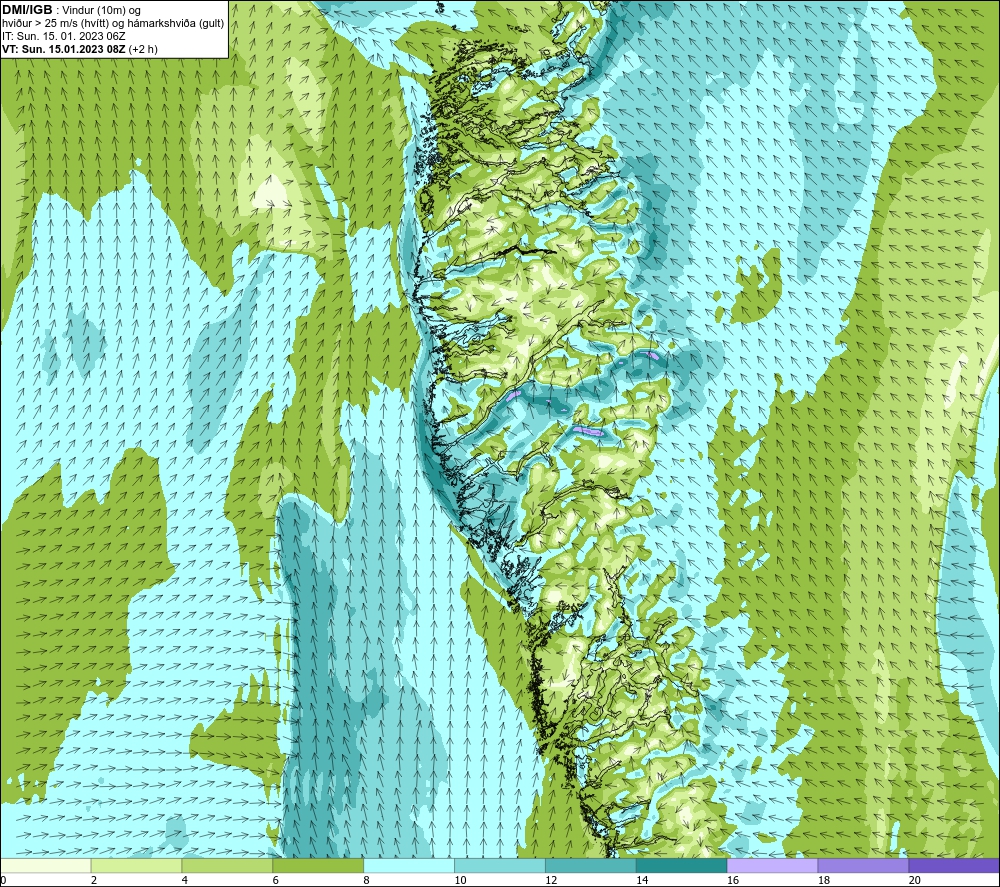Click the scale label '18'
The width and height of the screenshot is (1000, 887).
click(x=823, y=881)
